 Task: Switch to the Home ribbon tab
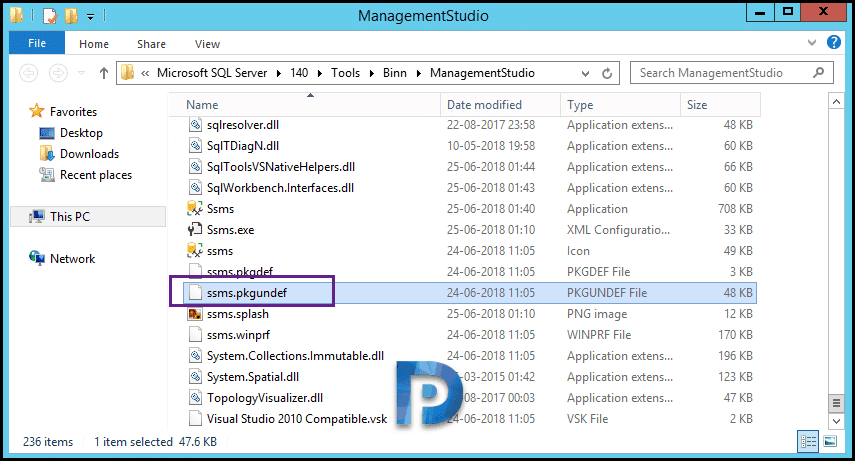94,44
